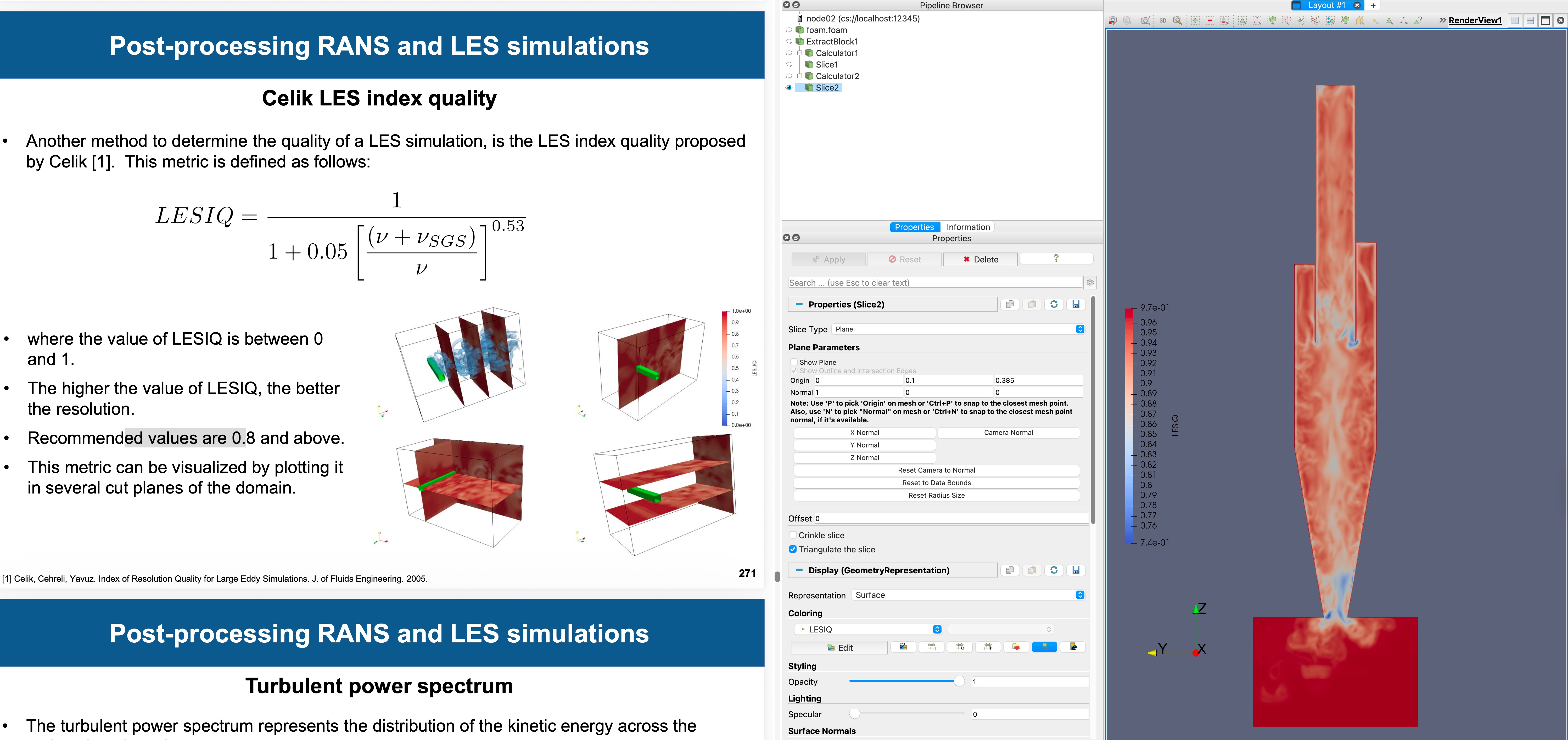Image resolution: width=1568 pixels, height=740 pixels.
Task: Enable the Crinkle slice checkbox
Action: point(793,536)
